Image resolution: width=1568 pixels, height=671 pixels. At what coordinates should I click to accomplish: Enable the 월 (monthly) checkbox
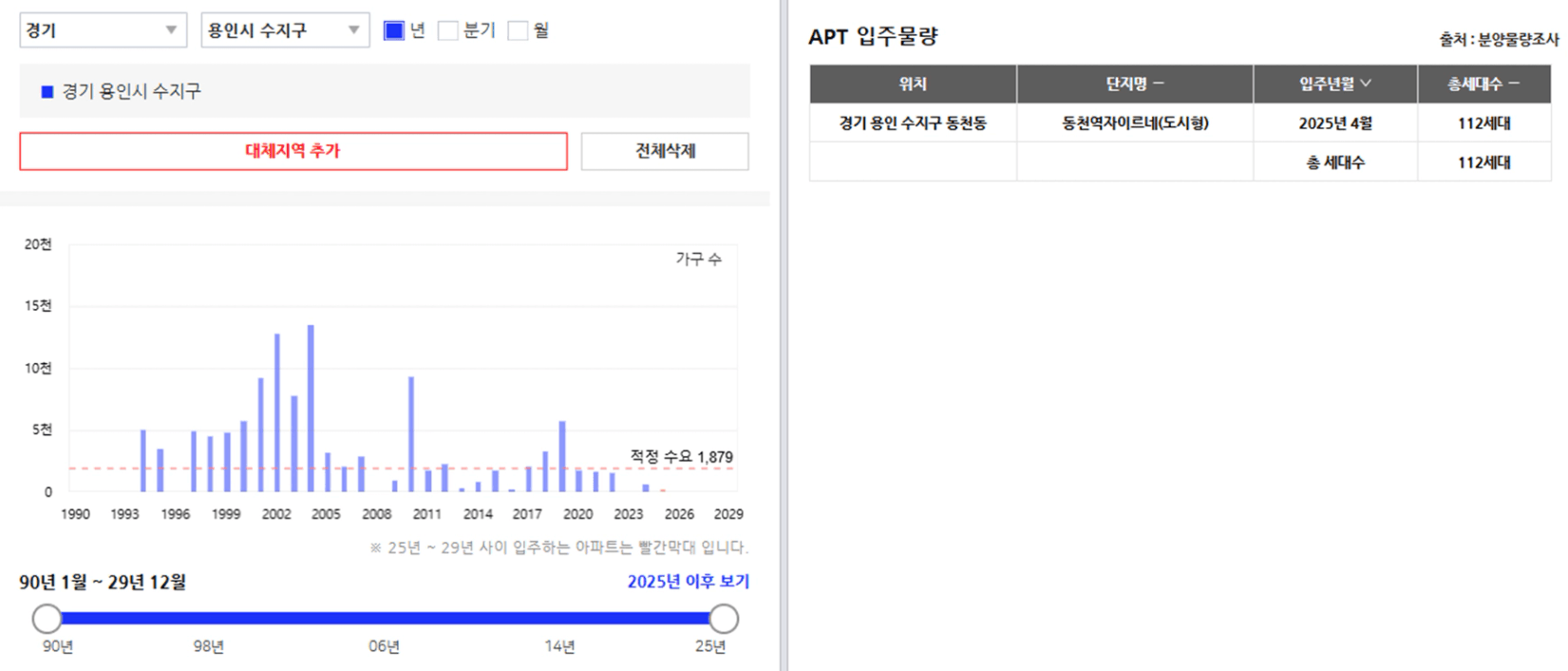coord(518,30)
